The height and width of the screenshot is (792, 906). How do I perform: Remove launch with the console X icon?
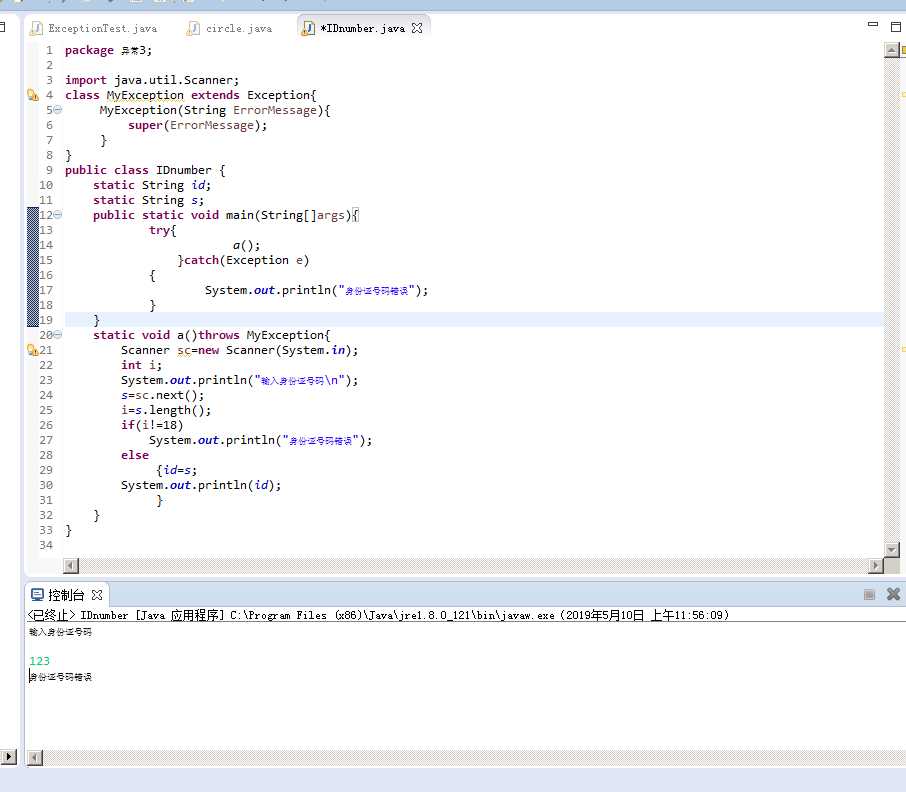pyautogui.click(x=893, y=594)
